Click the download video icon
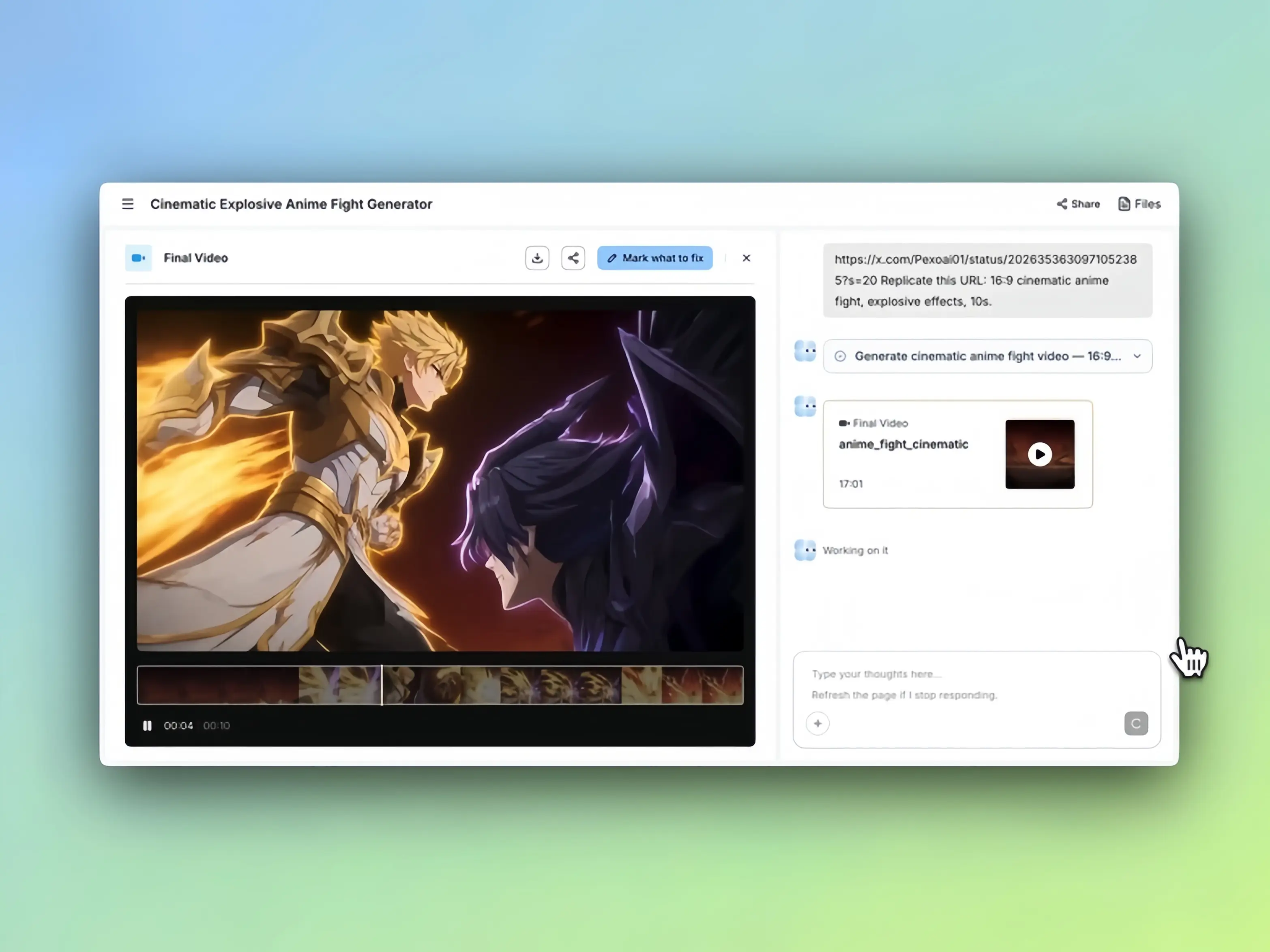1270x952 pixels. [x=537, y=258]
